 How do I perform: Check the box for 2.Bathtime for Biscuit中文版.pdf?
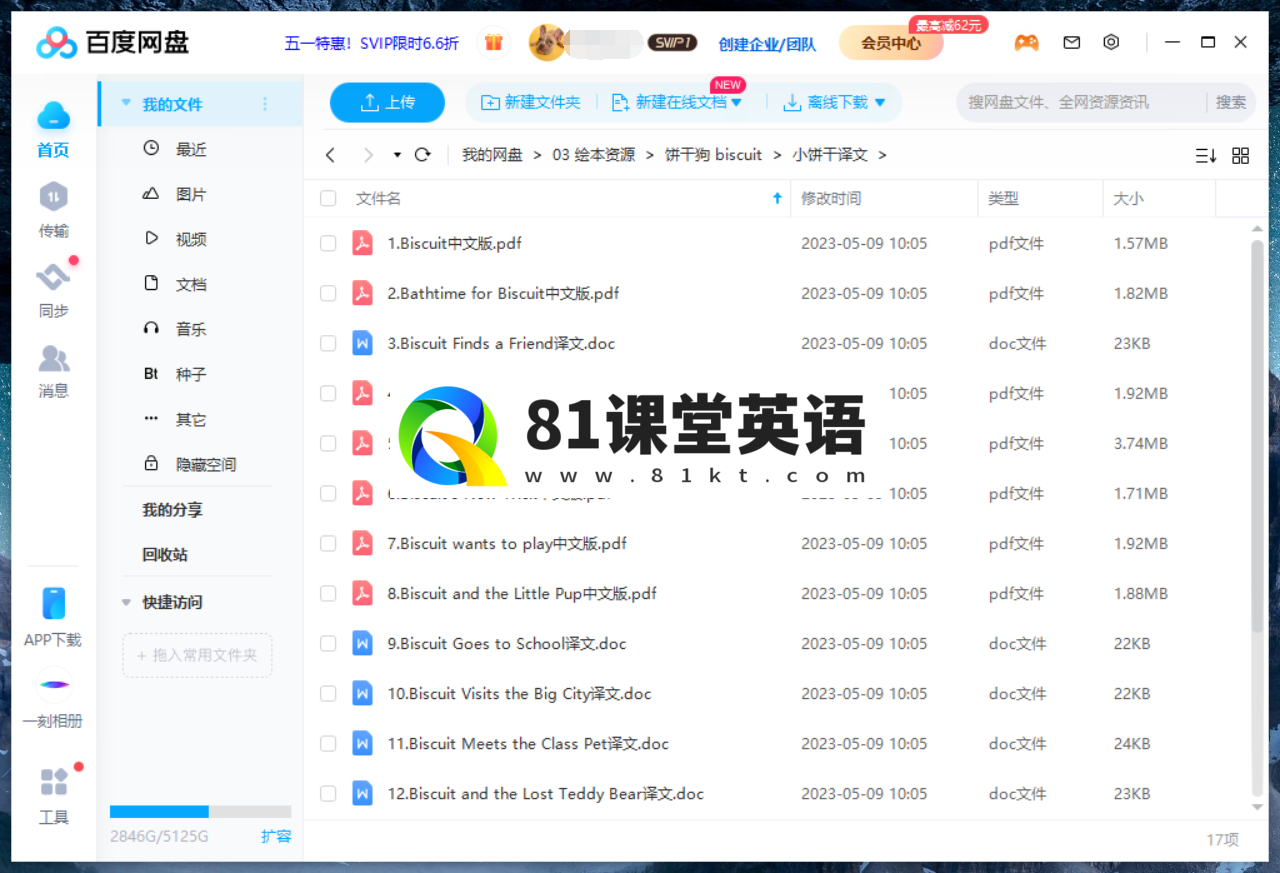point(328,293)
